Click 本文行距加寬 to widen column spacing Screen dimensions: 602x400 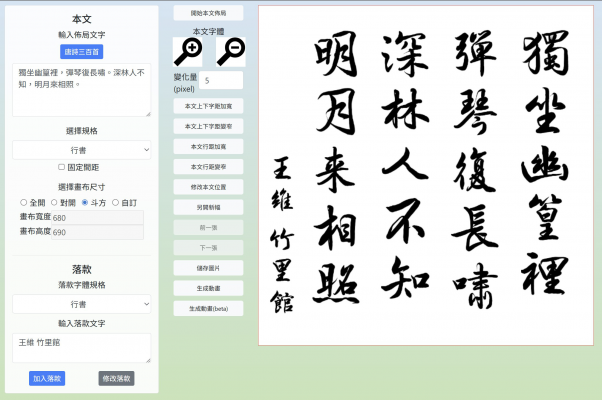coord(208,145)
